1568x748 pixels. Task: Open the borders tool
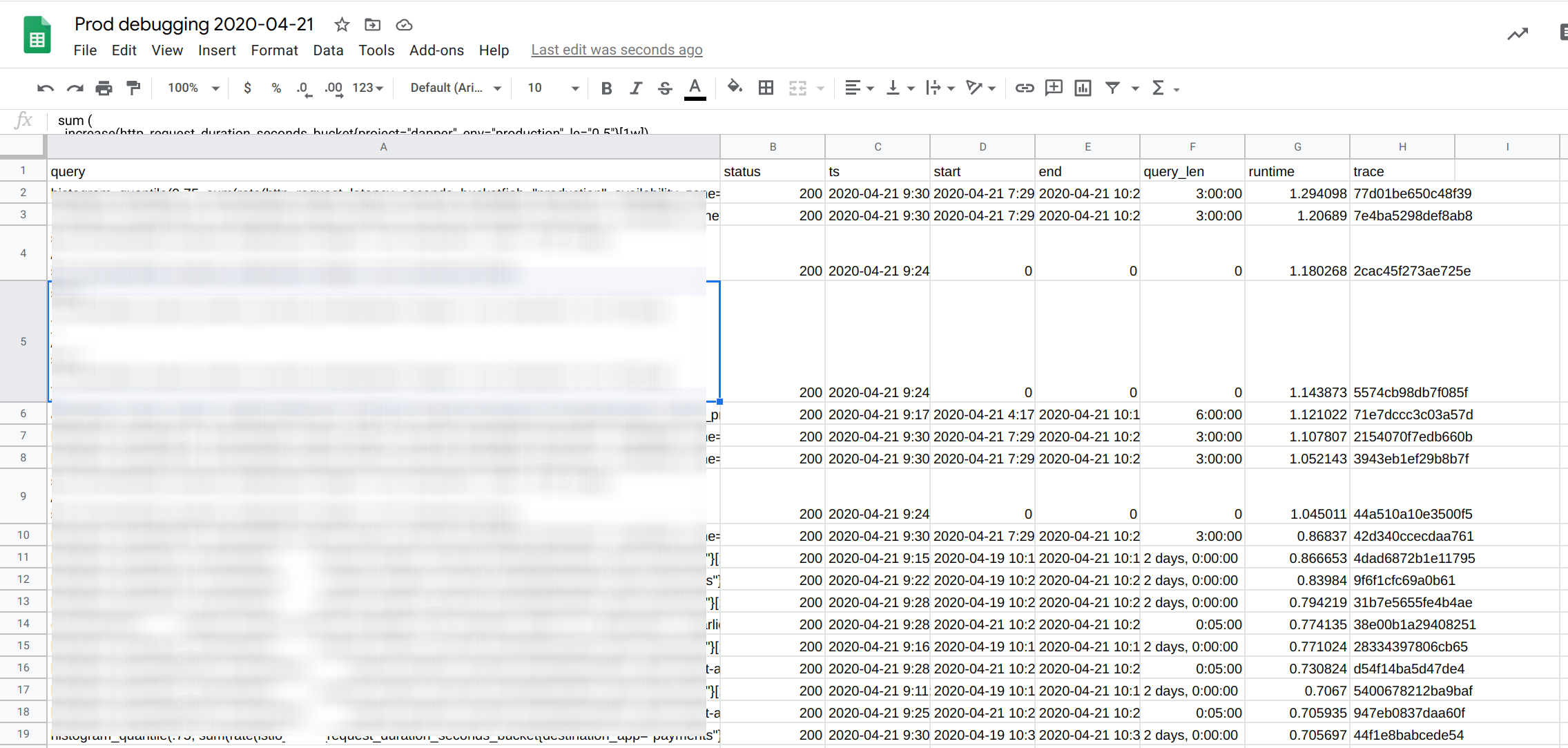(766, 88)
